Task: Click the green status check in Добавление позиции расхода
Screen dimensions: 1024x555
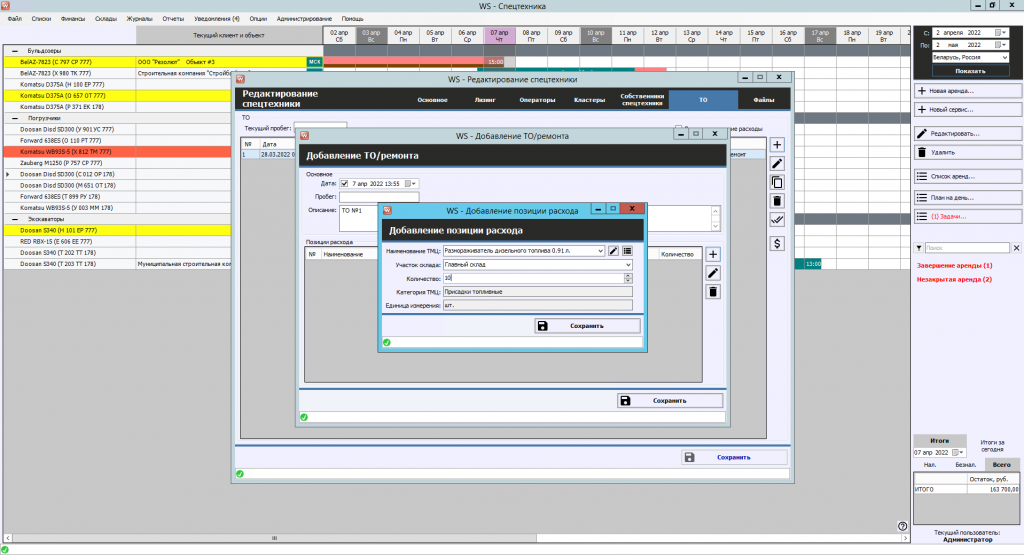Action: click(x=387, y=342)
